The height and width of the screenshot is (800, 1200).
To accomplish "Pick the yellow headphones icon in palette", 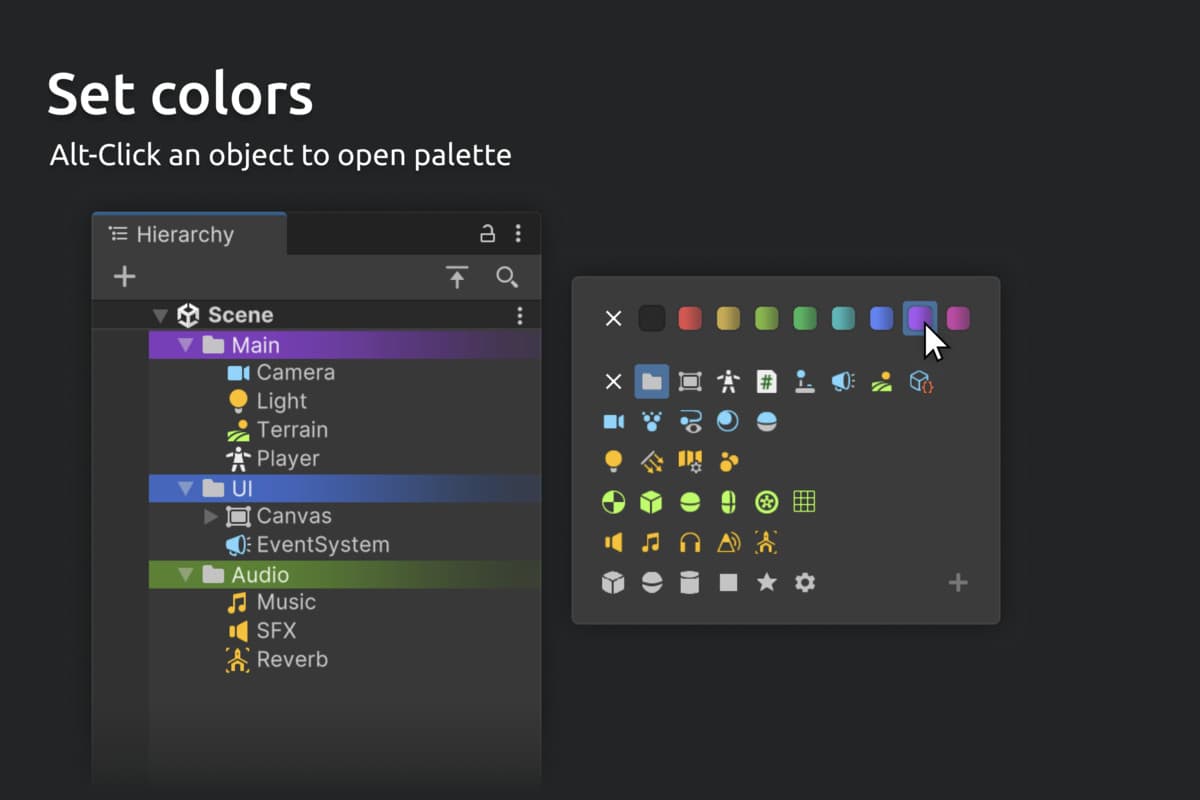I will 689,542.
